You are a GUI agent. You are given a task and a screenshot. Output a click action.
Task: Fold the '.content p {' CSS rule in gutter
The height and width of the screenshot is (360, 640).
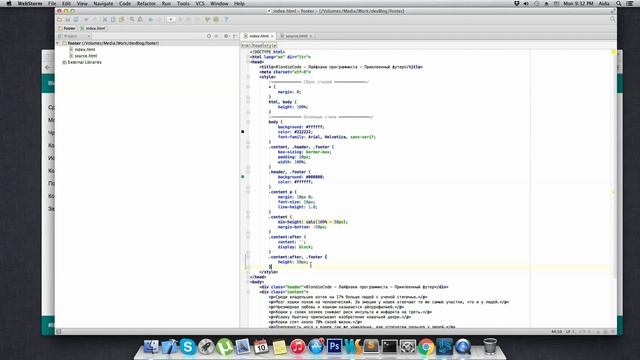pos(248,192)
